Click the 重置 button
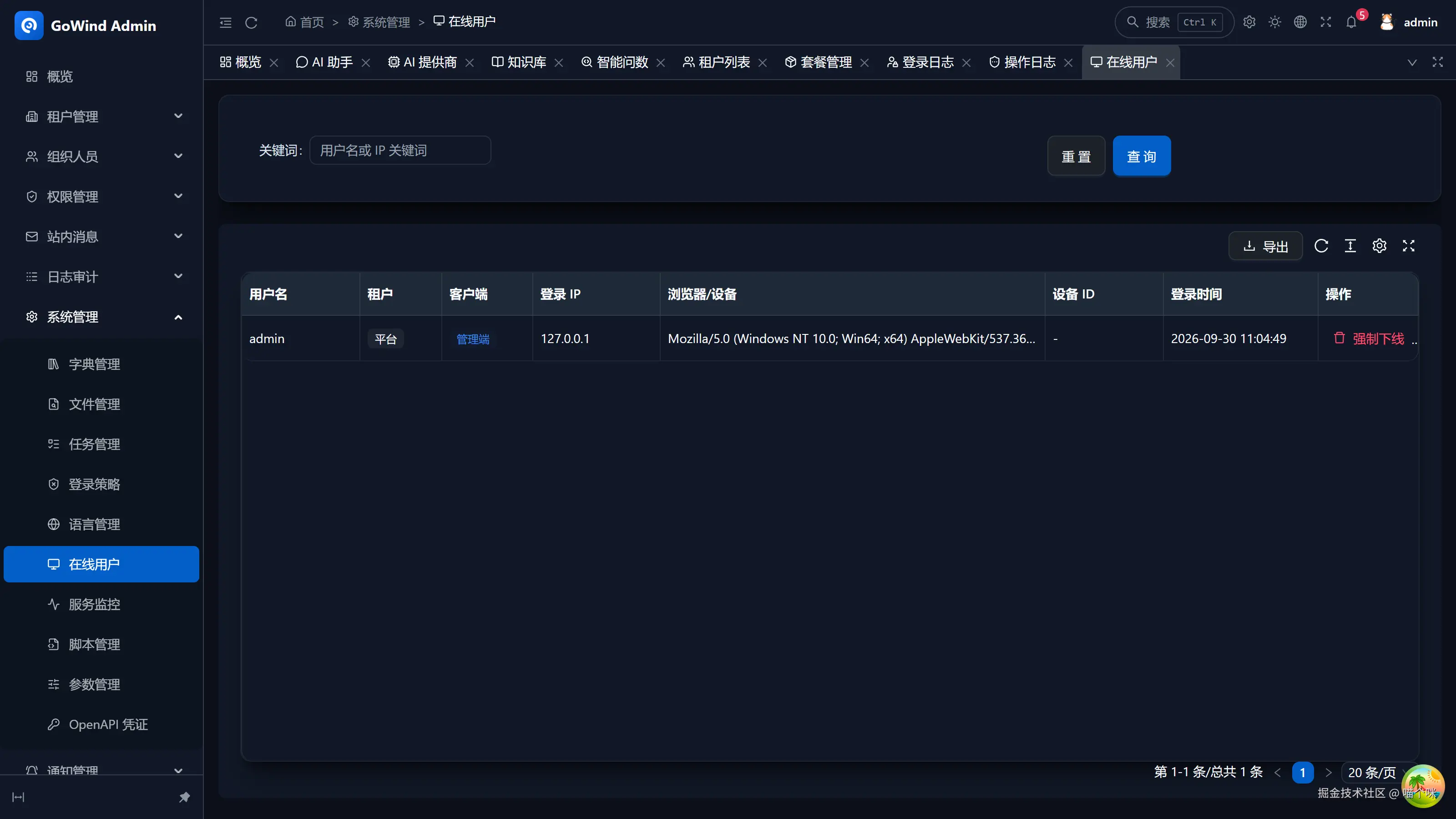Viewport: 1456px width, 819px height. pyautogui.click(x=1076, y=156)
